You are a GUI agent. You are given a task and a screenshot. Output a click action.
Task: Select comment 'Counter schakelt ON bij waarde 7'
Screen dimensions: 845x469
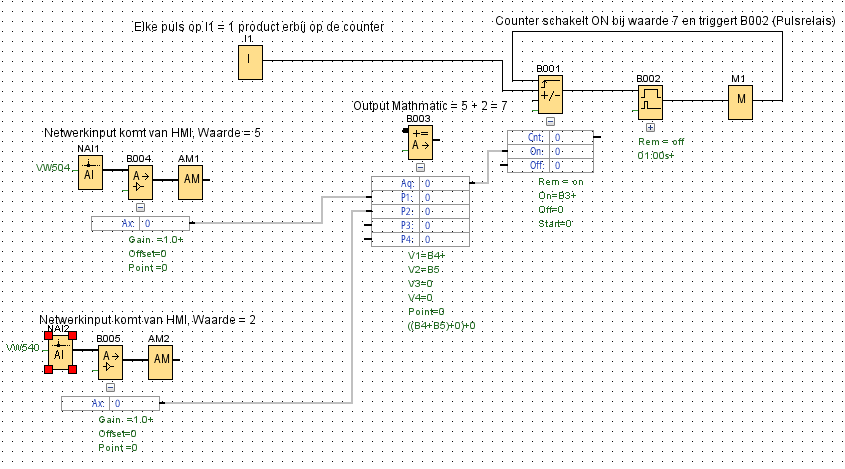coord(665,21)
